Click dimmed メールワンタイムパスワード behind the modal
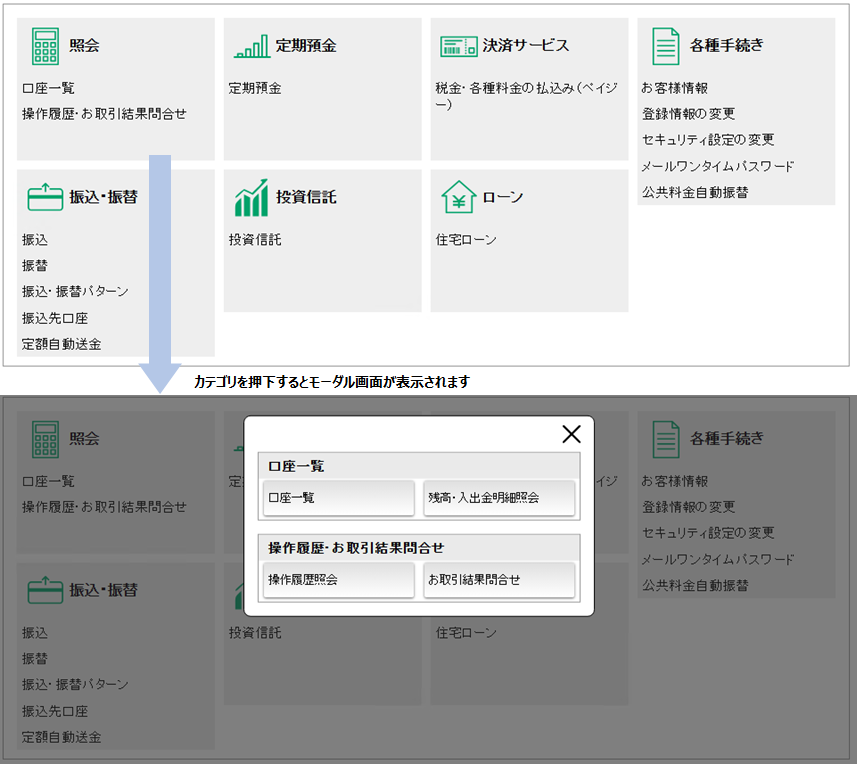This screenshot has width=857, height=764. 718,559
